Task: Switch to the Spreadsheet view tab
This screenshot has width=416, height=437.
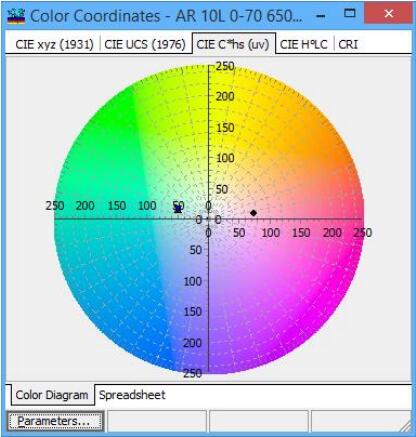Action: pyautogui.click(x=132, y=395)
